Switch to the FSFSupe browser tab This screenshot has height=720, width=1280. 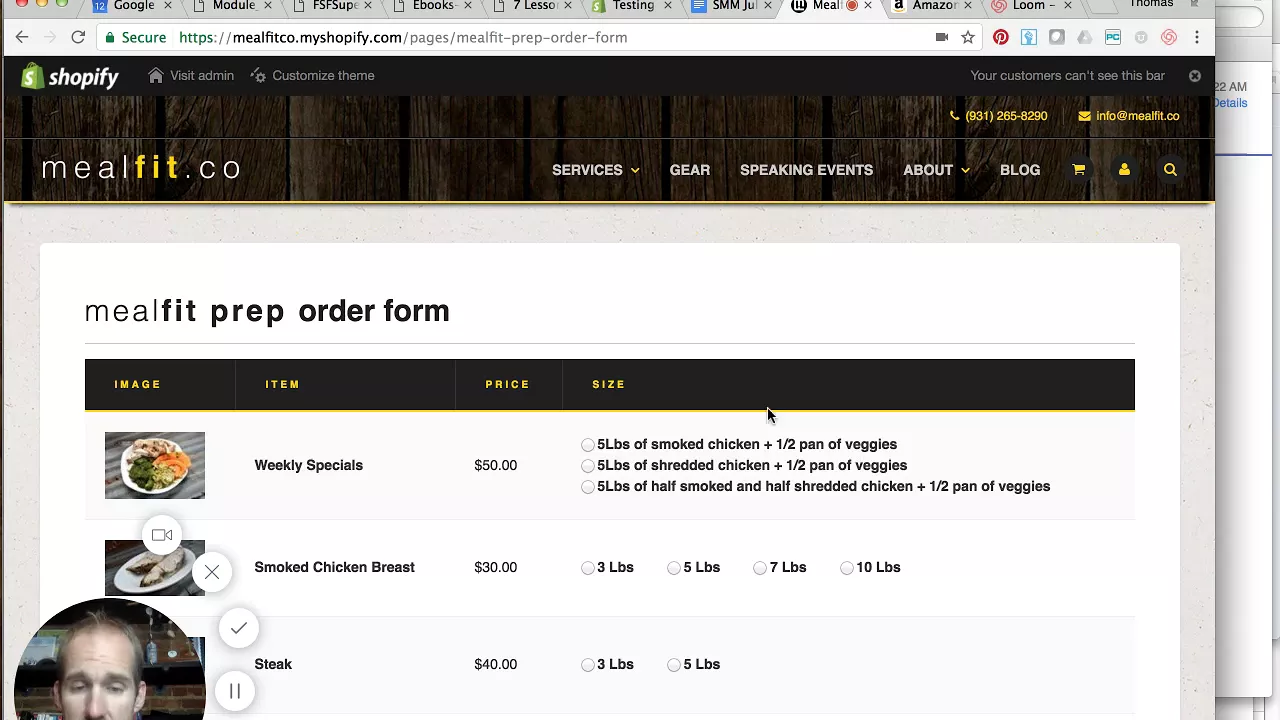pyautogui.click(x=333, y=6)
